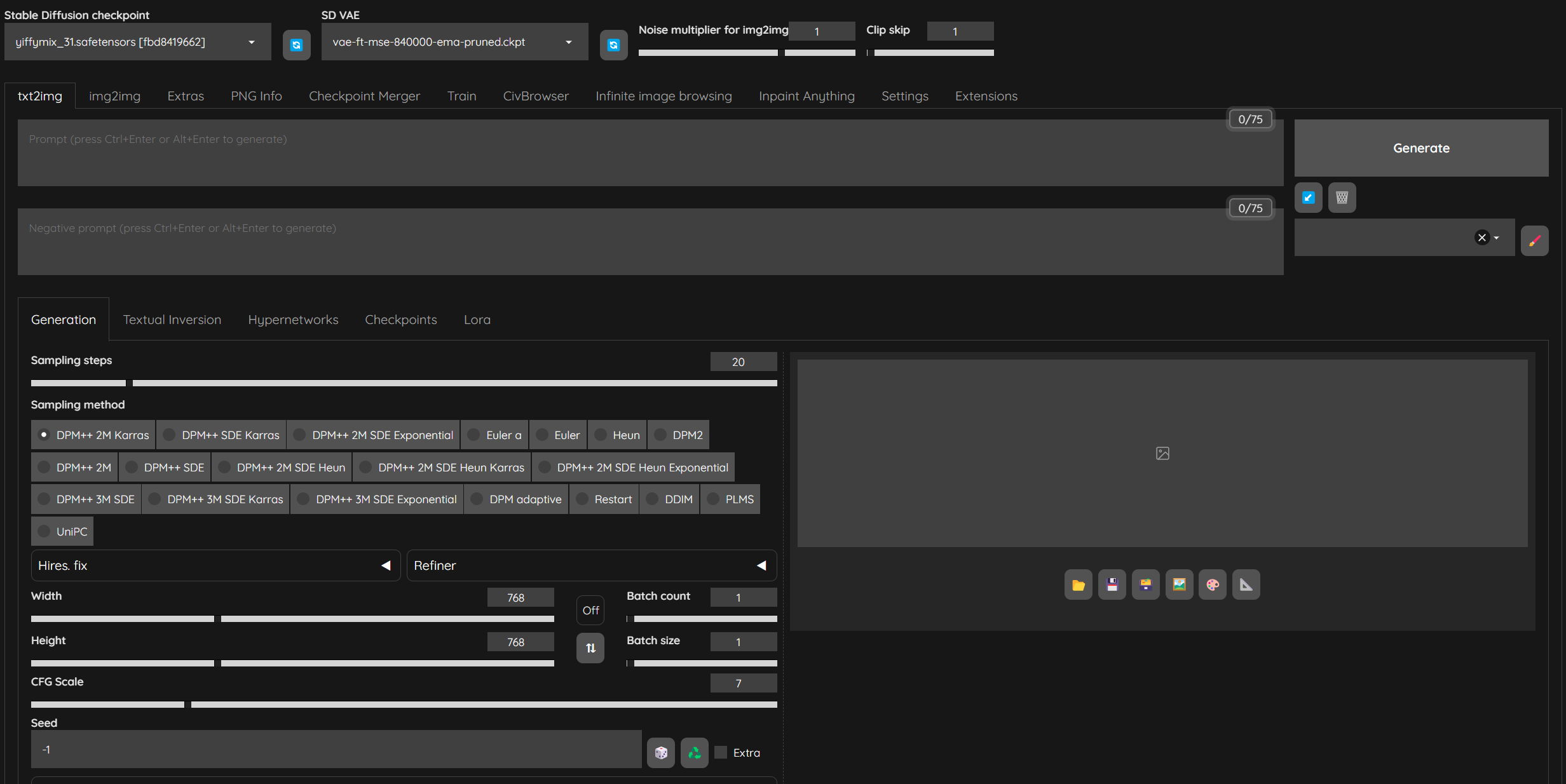Click the trash clear-prompt icon
1566x784 pixels.
pos(1342,198)
